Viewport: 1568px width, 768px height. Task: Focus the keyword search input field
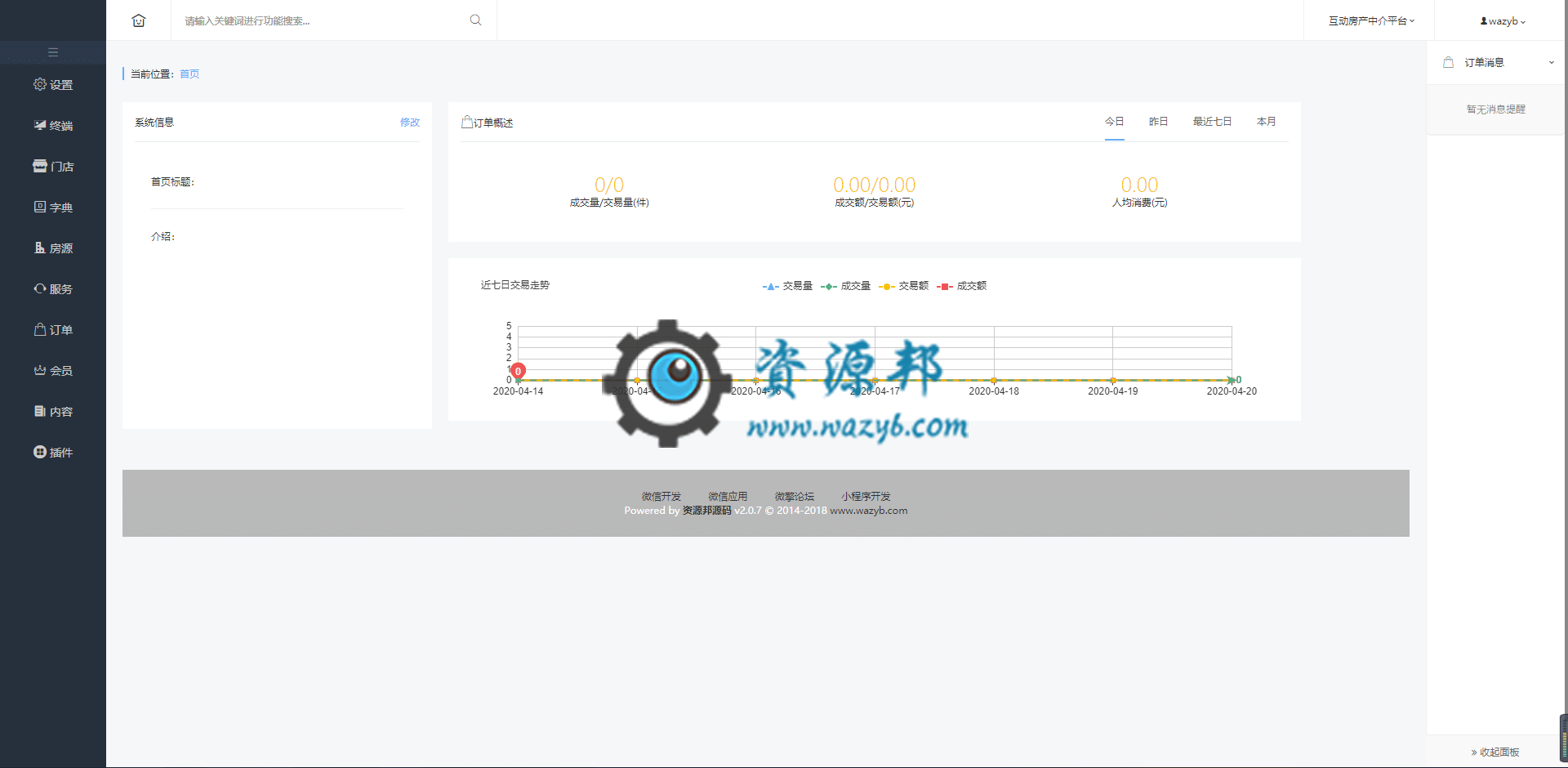click(x=323, y=20)
